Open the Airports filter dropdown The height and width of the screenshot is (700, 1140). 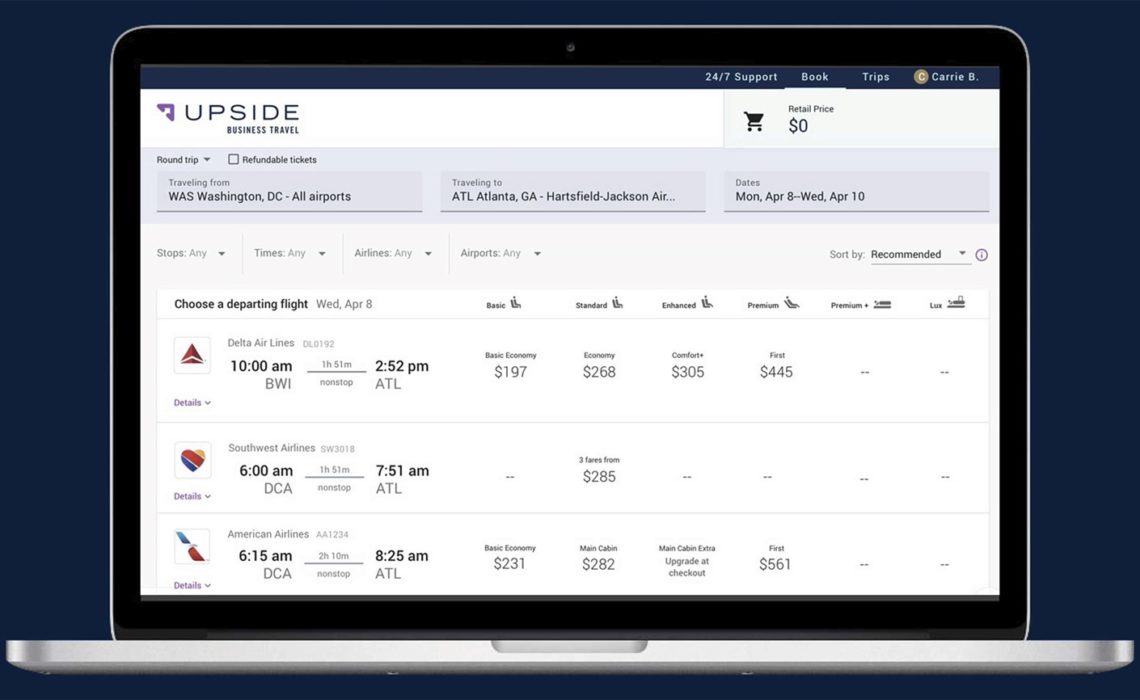[x=500, y=253]
